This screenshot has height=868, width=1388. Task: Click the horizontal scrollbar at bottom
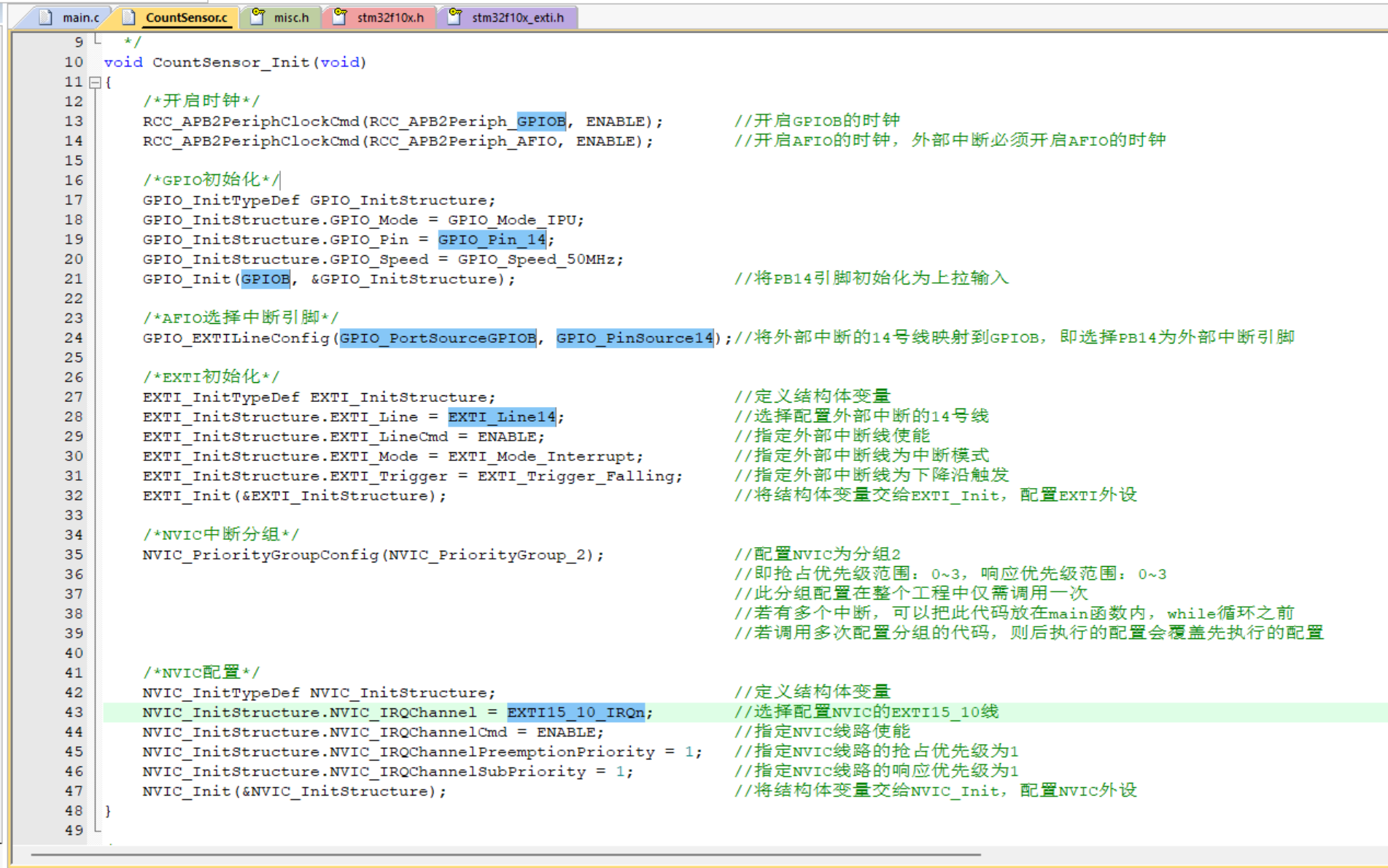pos(505,854)
